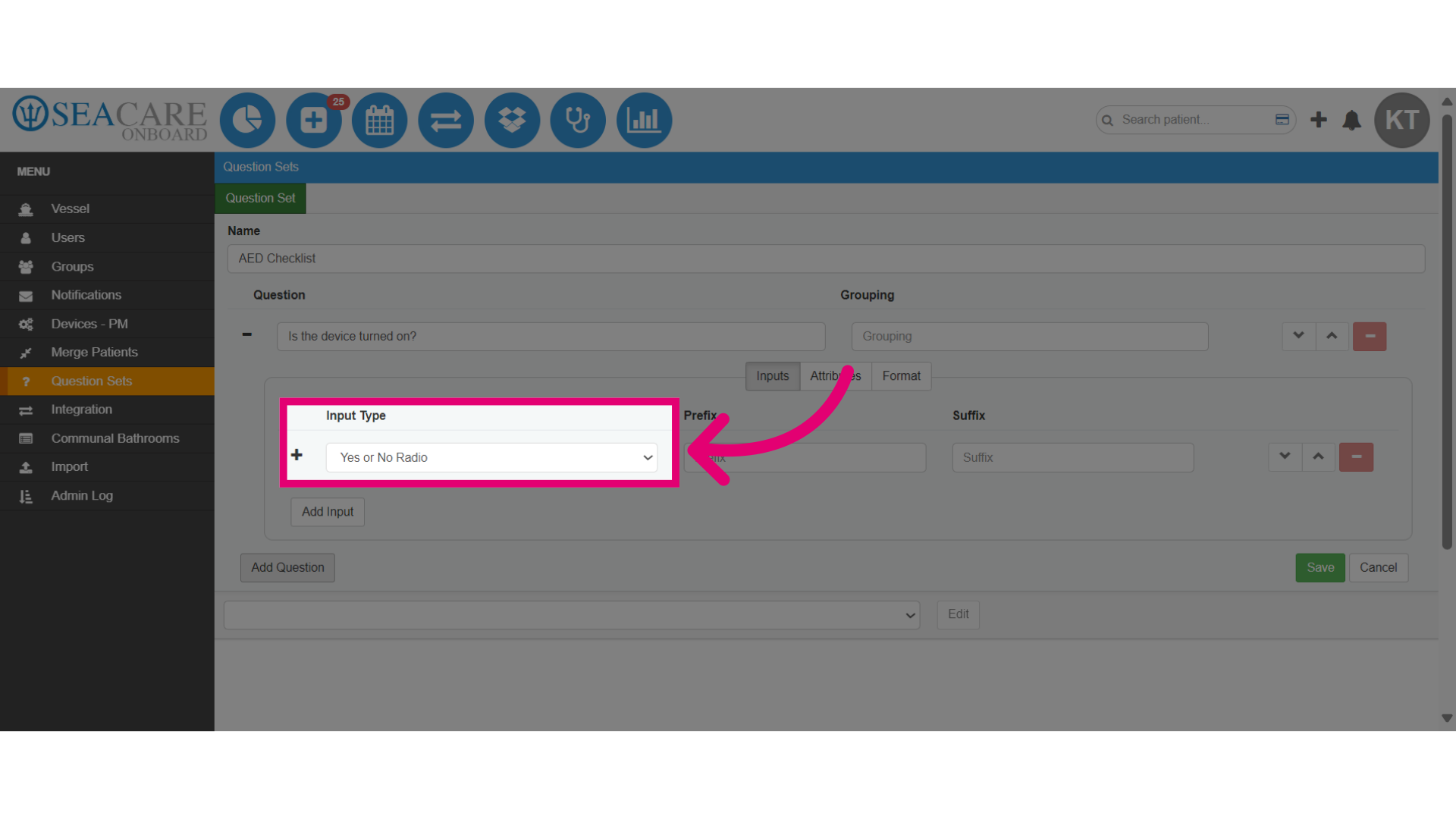The height and width of the screenshot is (819, 1456).
Task: Move the input row down with chevron
Action: point(1285,457)
